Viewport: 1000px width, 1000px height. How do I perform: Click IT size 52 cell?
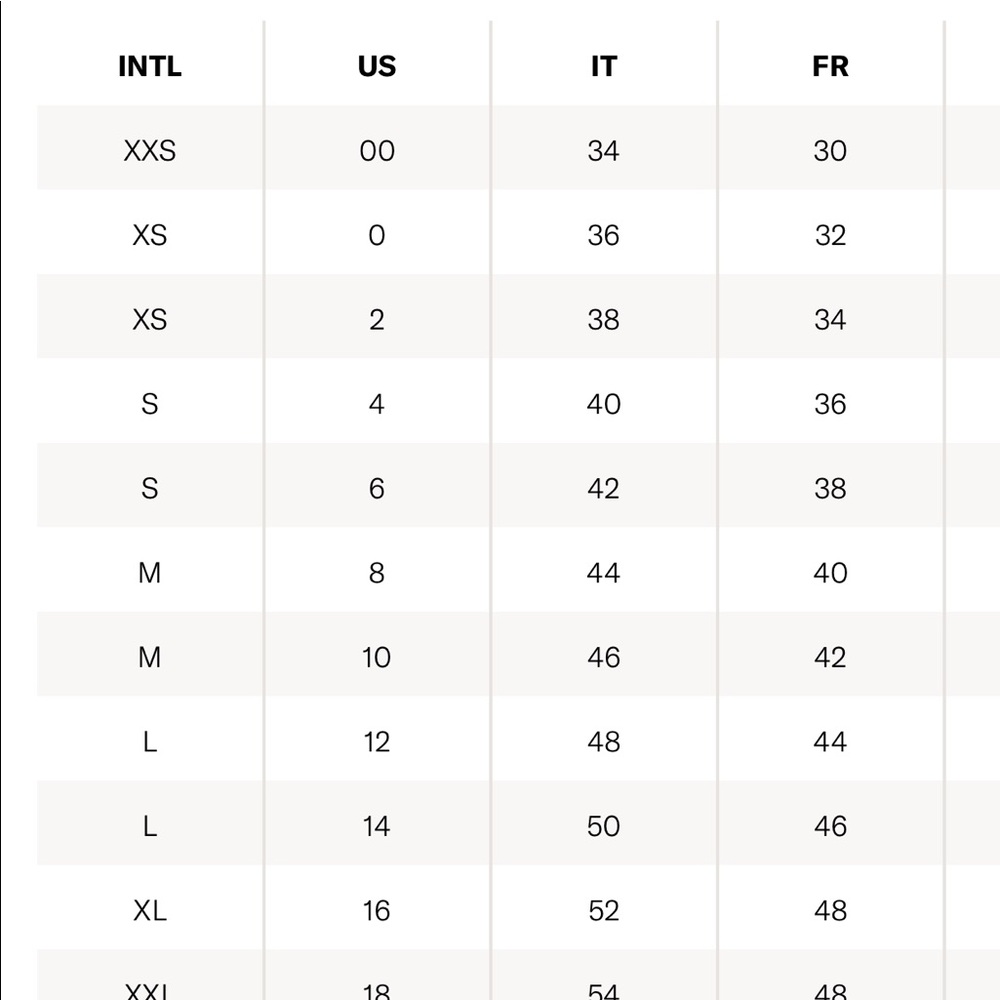(x=603, y=911)
